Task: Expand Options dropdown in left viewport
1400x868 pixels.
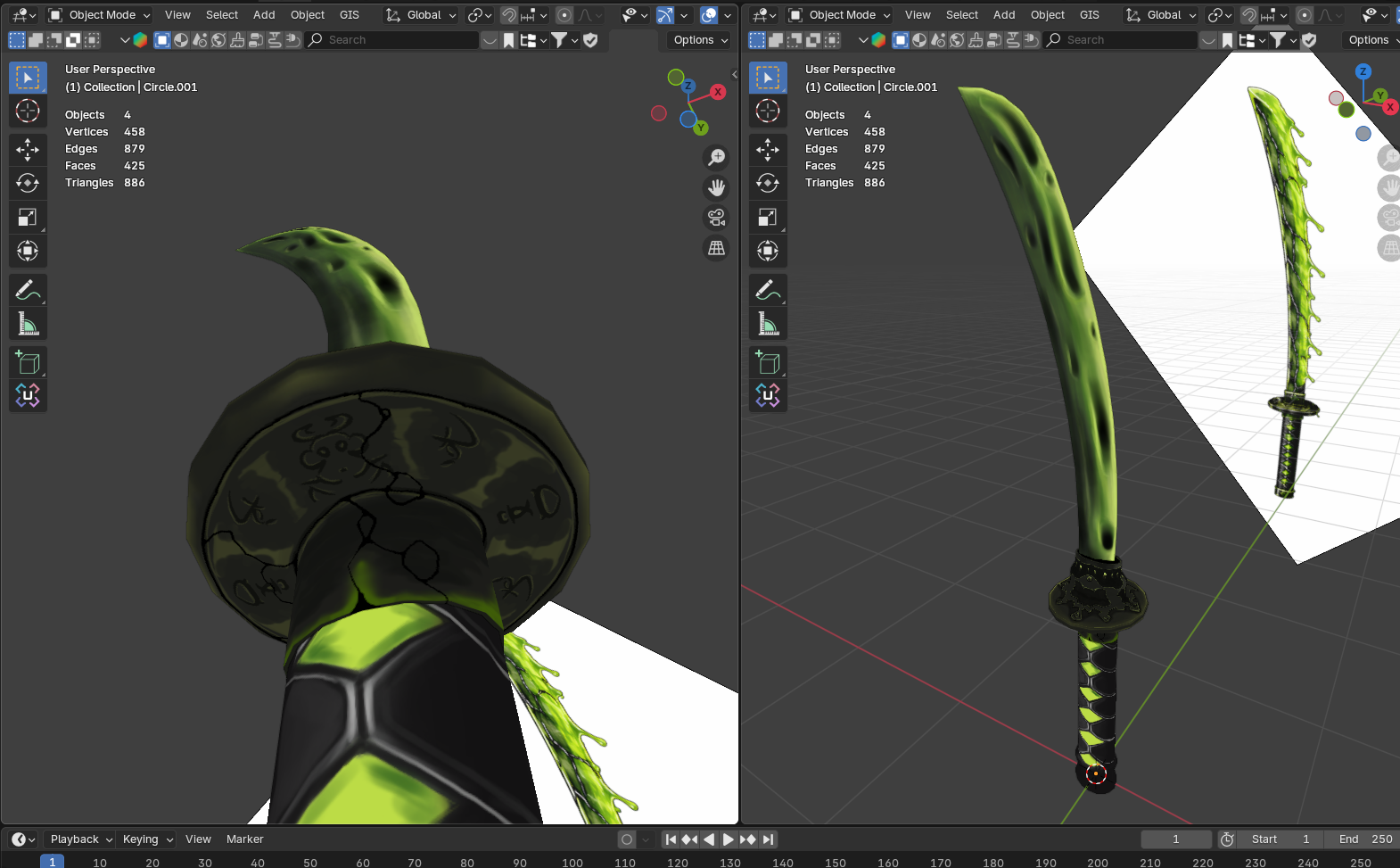Action: pyautogui.click(x=700, y=40)
